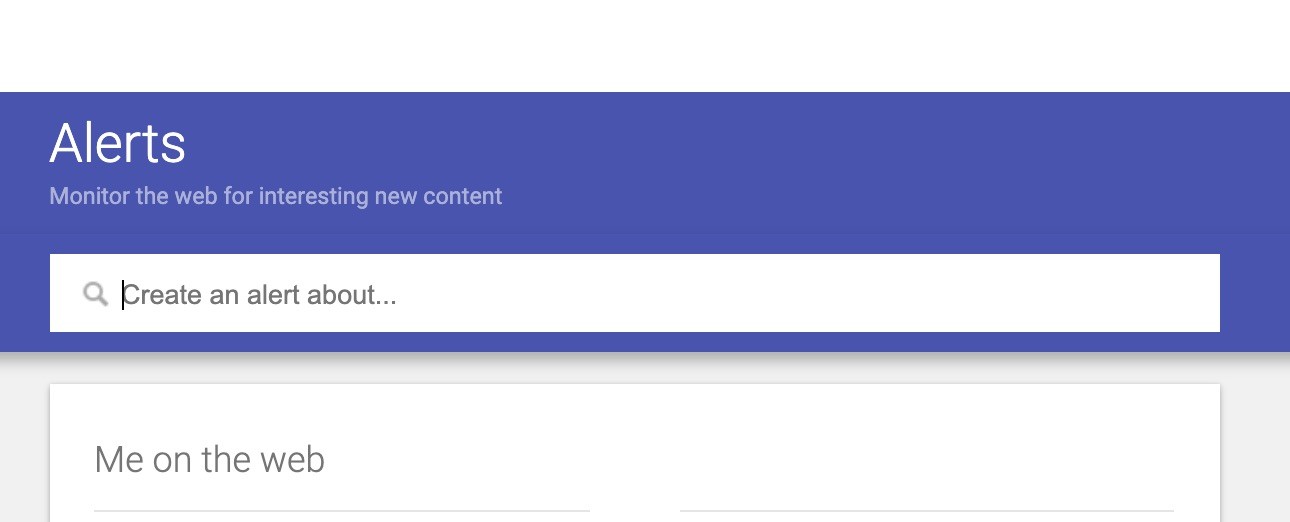Click the blinking text cursor in search box
The height and width of the screenshot is (522, 1290).
pyautogui.click(x=123, y=295)
